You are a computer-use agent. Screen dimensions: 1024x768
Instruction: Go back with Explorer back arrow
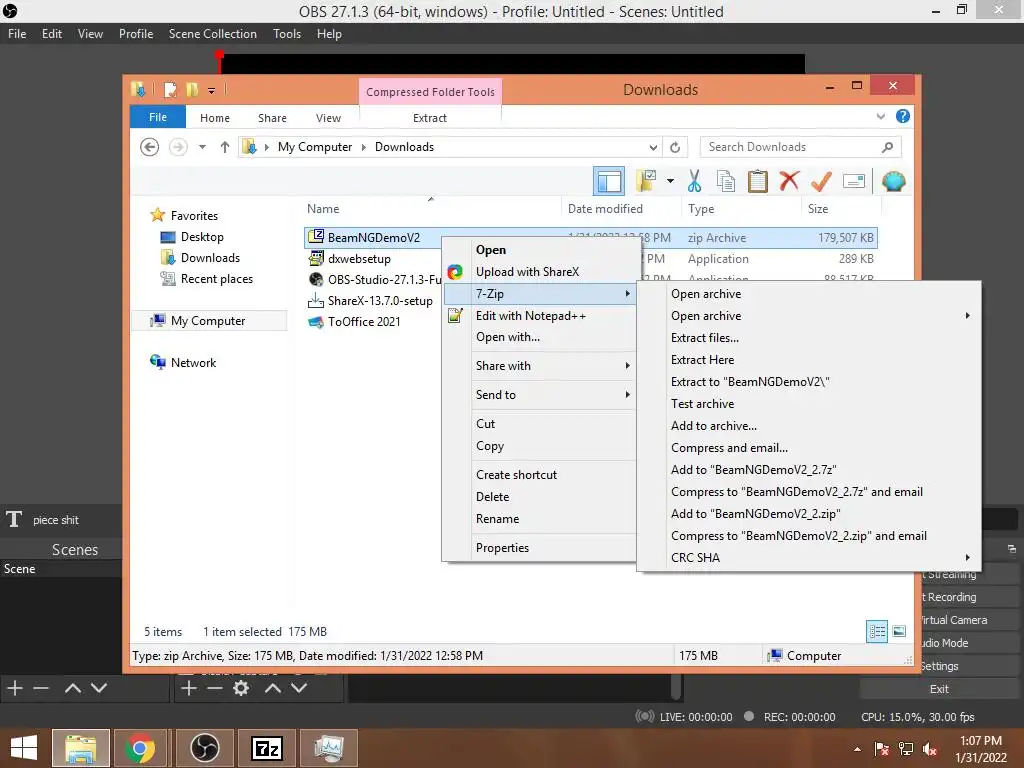(150, 147)
